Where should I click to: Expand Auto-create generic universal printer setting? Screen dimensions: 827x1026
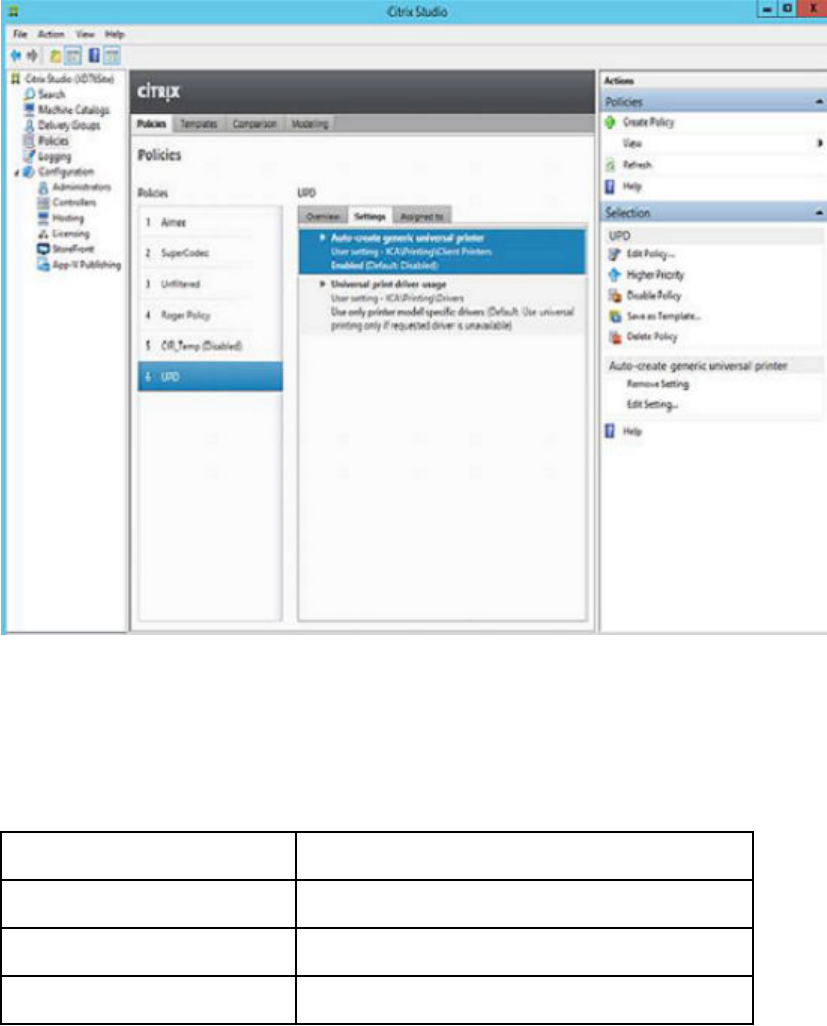click(323, 238)
